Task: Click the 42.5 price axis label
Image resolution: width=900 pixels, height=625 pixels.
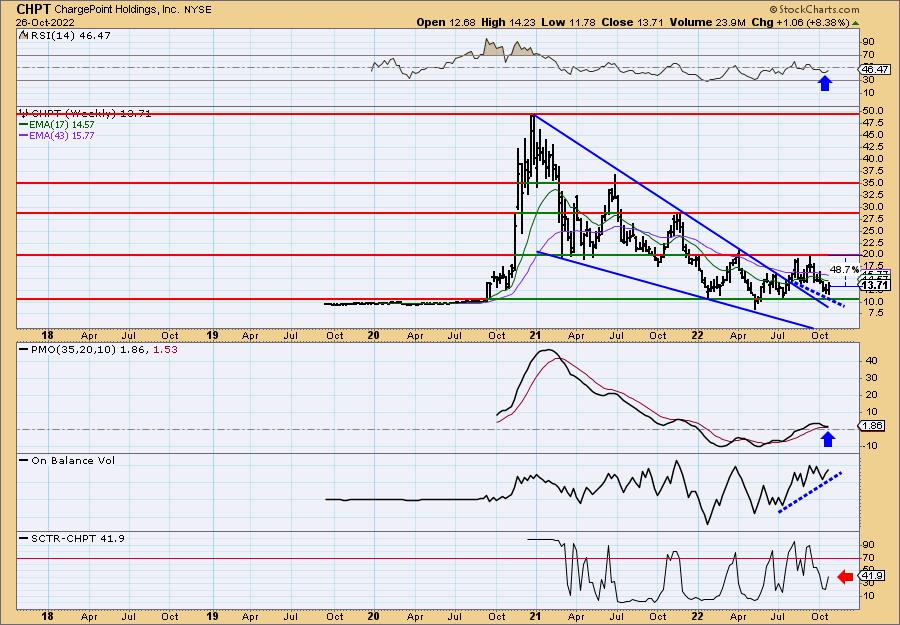Action: (872, 147)
